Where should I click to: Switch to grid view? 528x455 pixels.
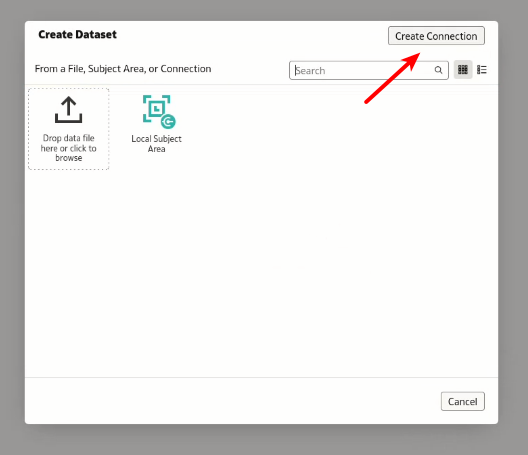point(463,70)
